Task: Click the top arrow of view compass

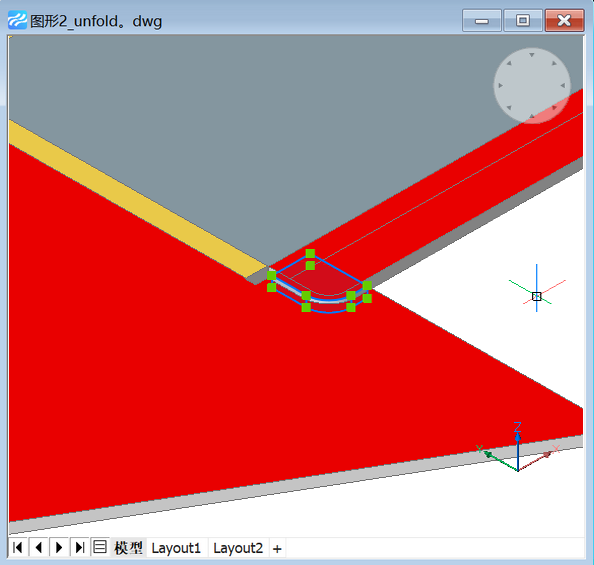Action: tap(532, 55)
